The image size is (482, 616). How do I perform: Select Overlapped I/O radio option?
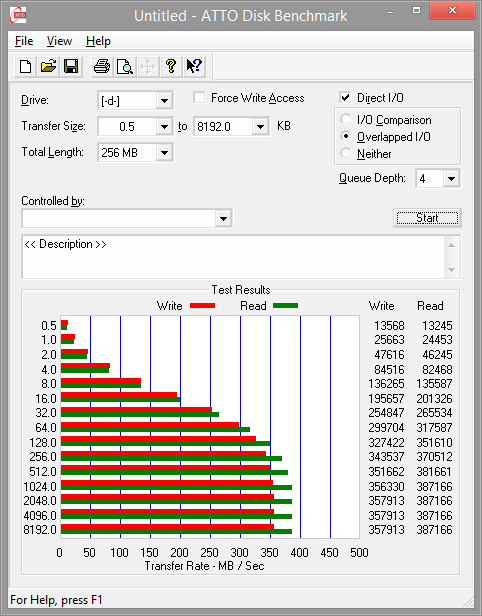point(346,136)
